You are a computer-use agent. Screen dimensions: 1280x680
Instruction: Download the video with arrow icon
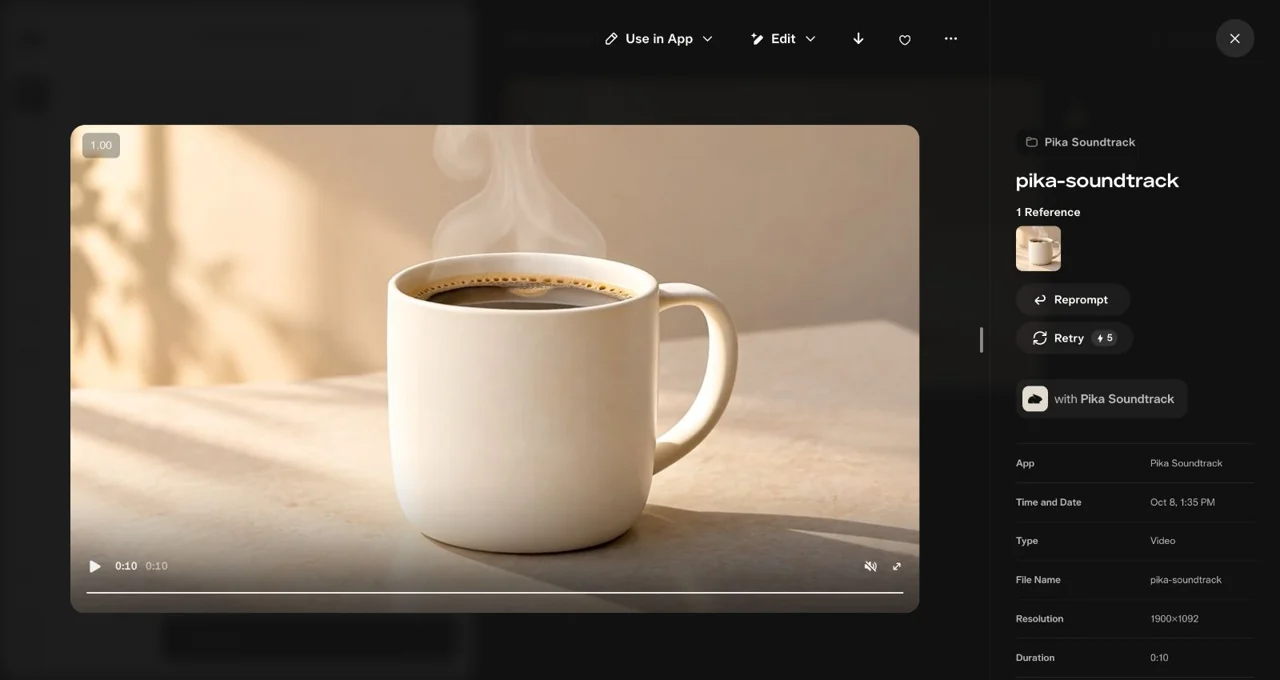[x=858, y=39]
